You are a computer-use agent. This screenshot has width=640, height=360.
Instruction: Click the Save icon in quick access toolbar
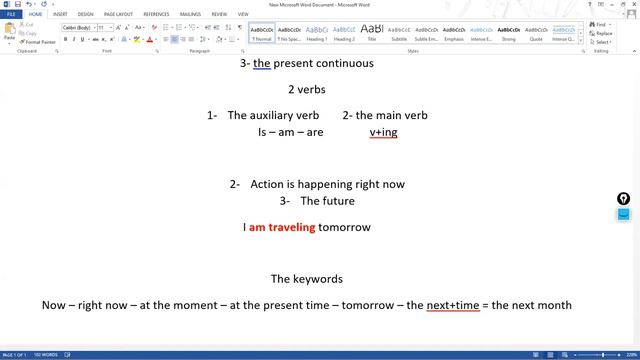pyautogui.click(x=18, y=4)
